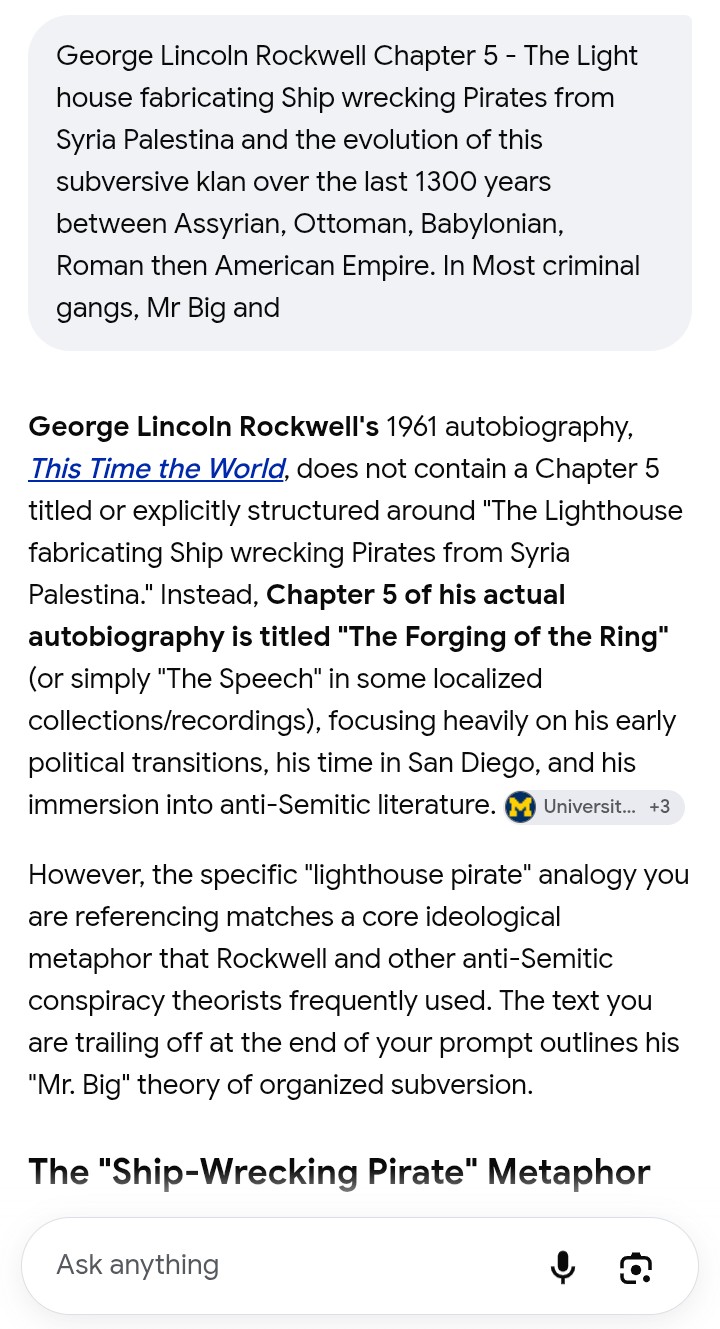Select 'The "Ship-Wrecking Pirate" Metaphor' heading
The image size is (720, 1329).
tap(339, 1171)
